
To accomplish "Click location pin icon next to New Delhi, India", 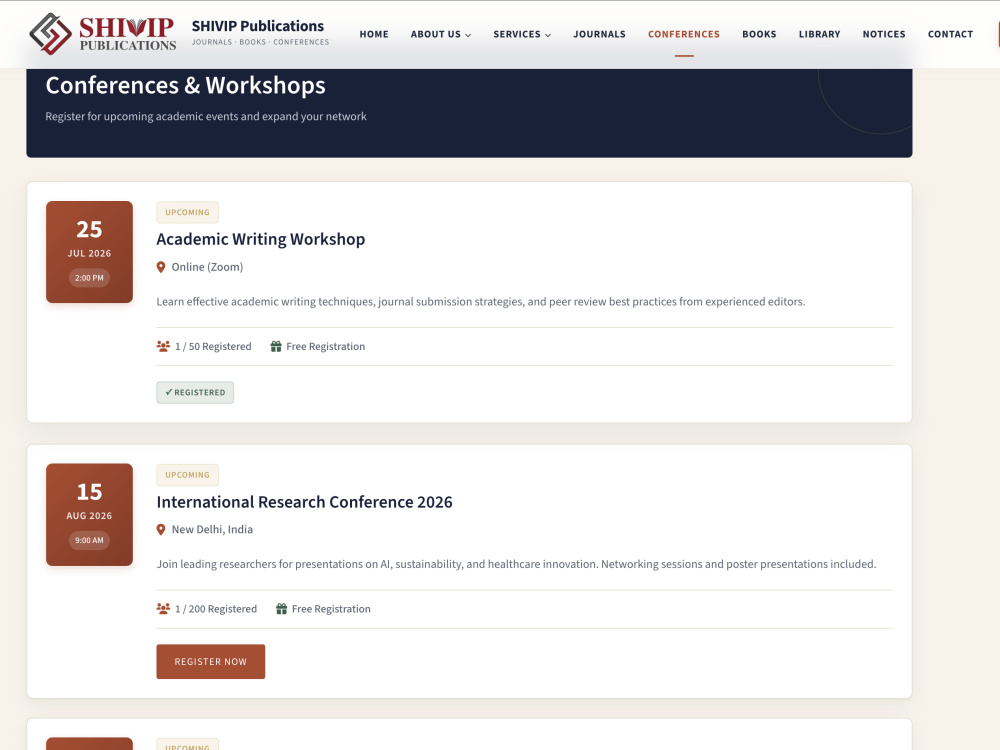I will coord(161,530).
